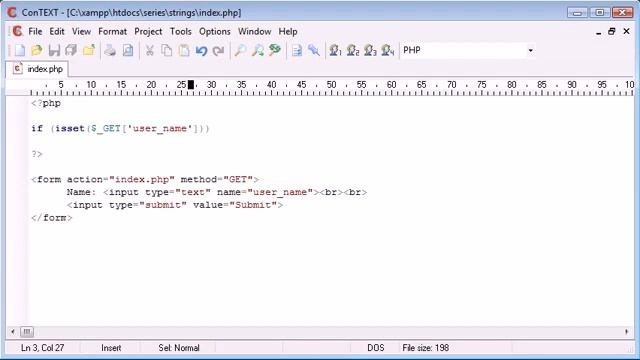
Task: Click the '</form>' closing tag line
Action: [x=52, y=218]
